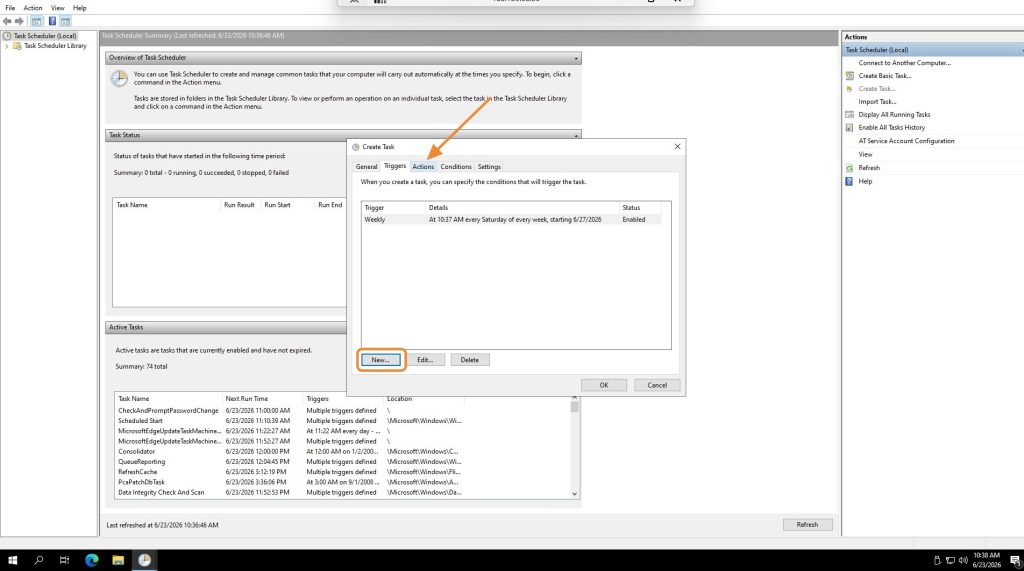1024x571 pixels.
Task: Open Task View from the taskbar
Action: pos(64,560)
